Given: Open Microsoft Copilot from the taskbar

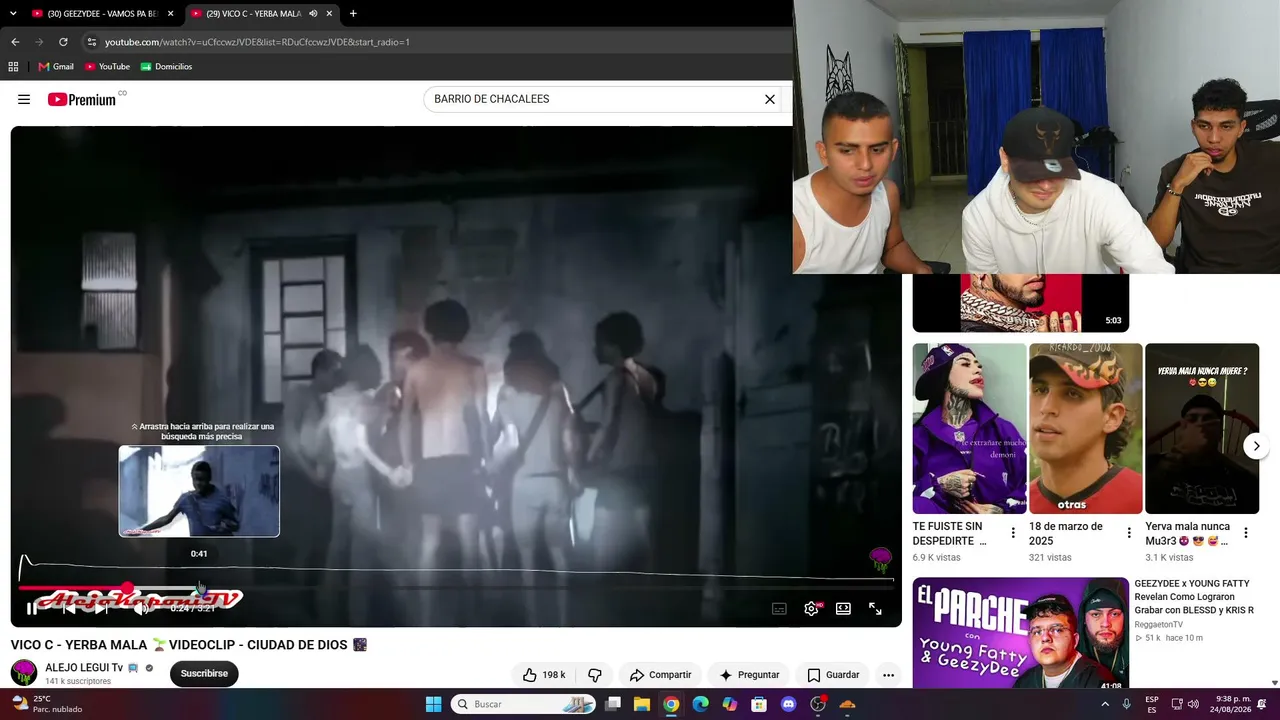Looking at the screenshot, I should click(730, 704).
